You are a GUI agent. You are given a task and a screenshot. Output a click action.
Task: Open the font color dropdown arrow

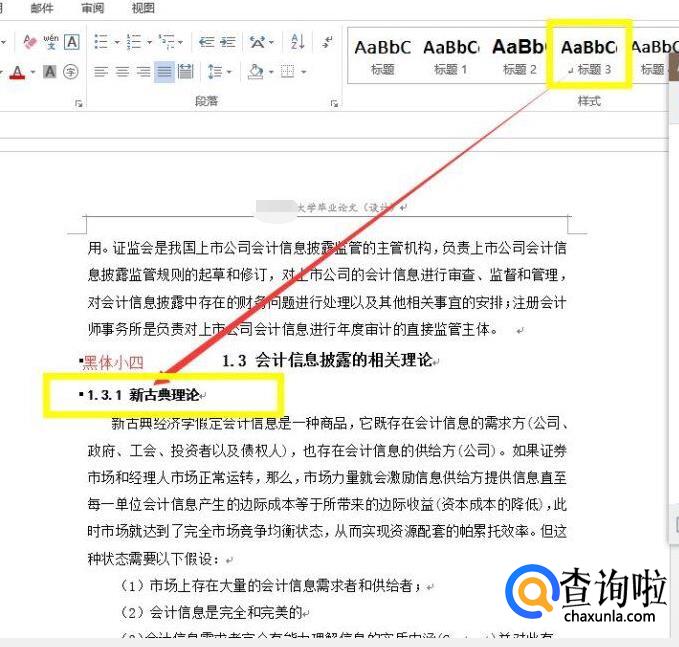[32, 72]
